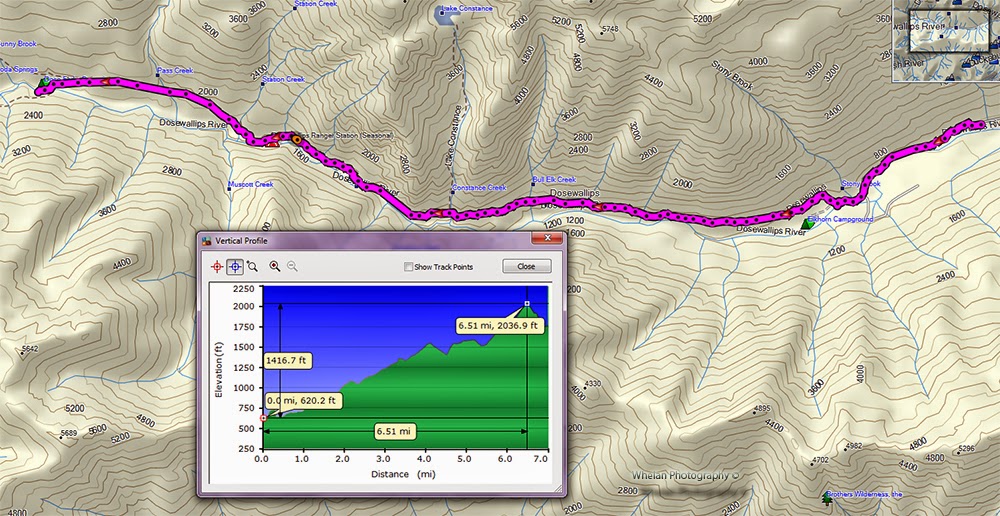Click the Close button in Vertical Profile

(526, 267)
